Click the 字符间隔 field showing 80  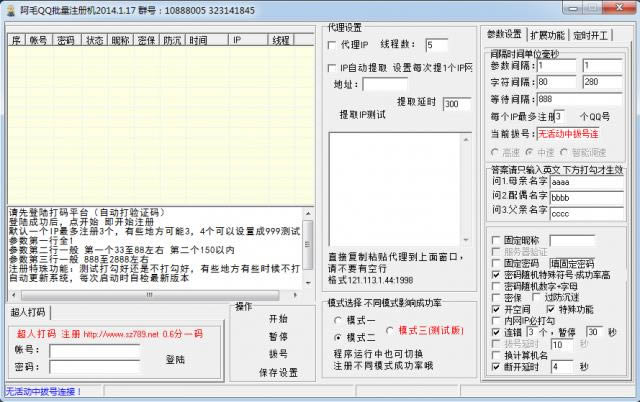click(x=557, y=82)
